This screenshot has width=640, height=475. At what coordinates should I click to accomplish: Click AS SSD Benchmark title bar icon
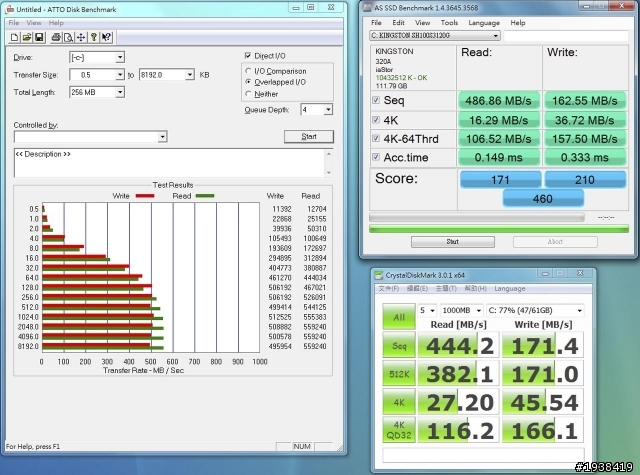point(368,7)
